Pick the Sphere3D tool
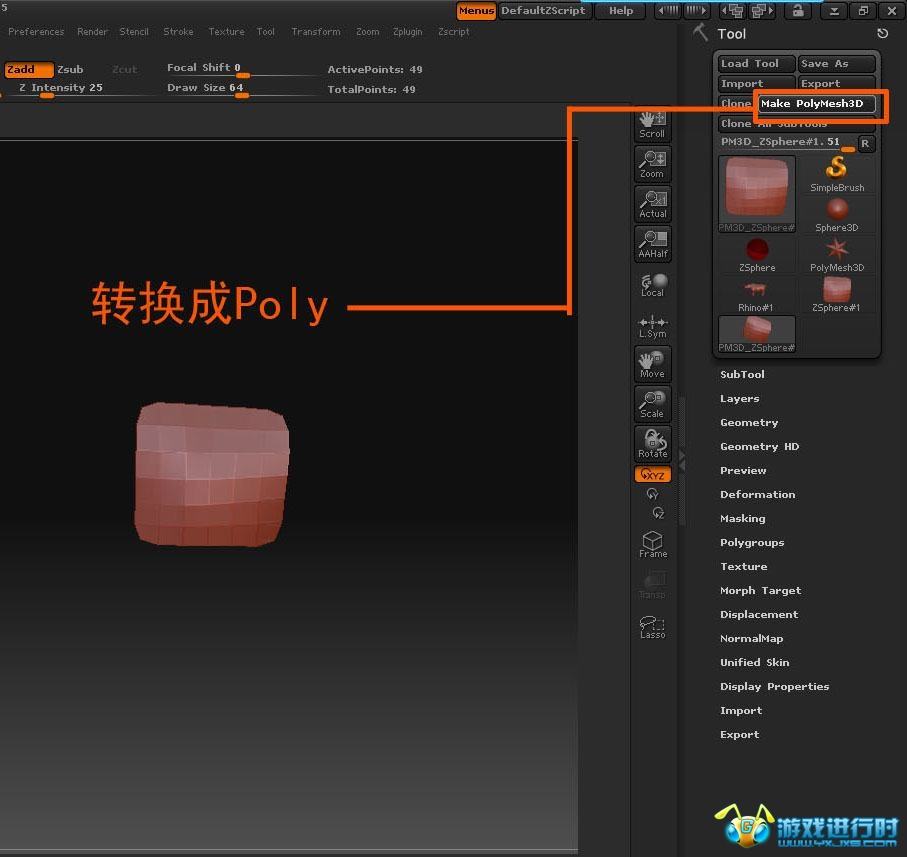907x857 pixels. pos(836,215)
